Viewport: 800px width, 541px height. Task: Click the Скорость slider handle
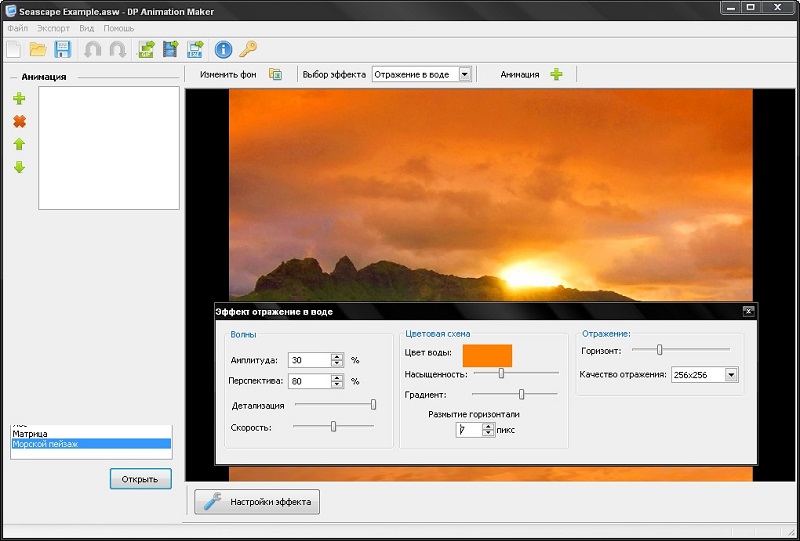click(333, 426)
